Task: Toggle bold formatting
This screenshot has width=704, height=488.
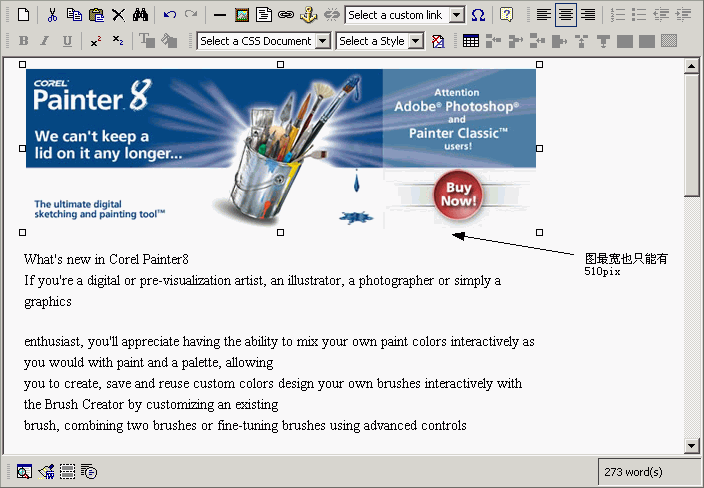Action: [x=23, y=41]
